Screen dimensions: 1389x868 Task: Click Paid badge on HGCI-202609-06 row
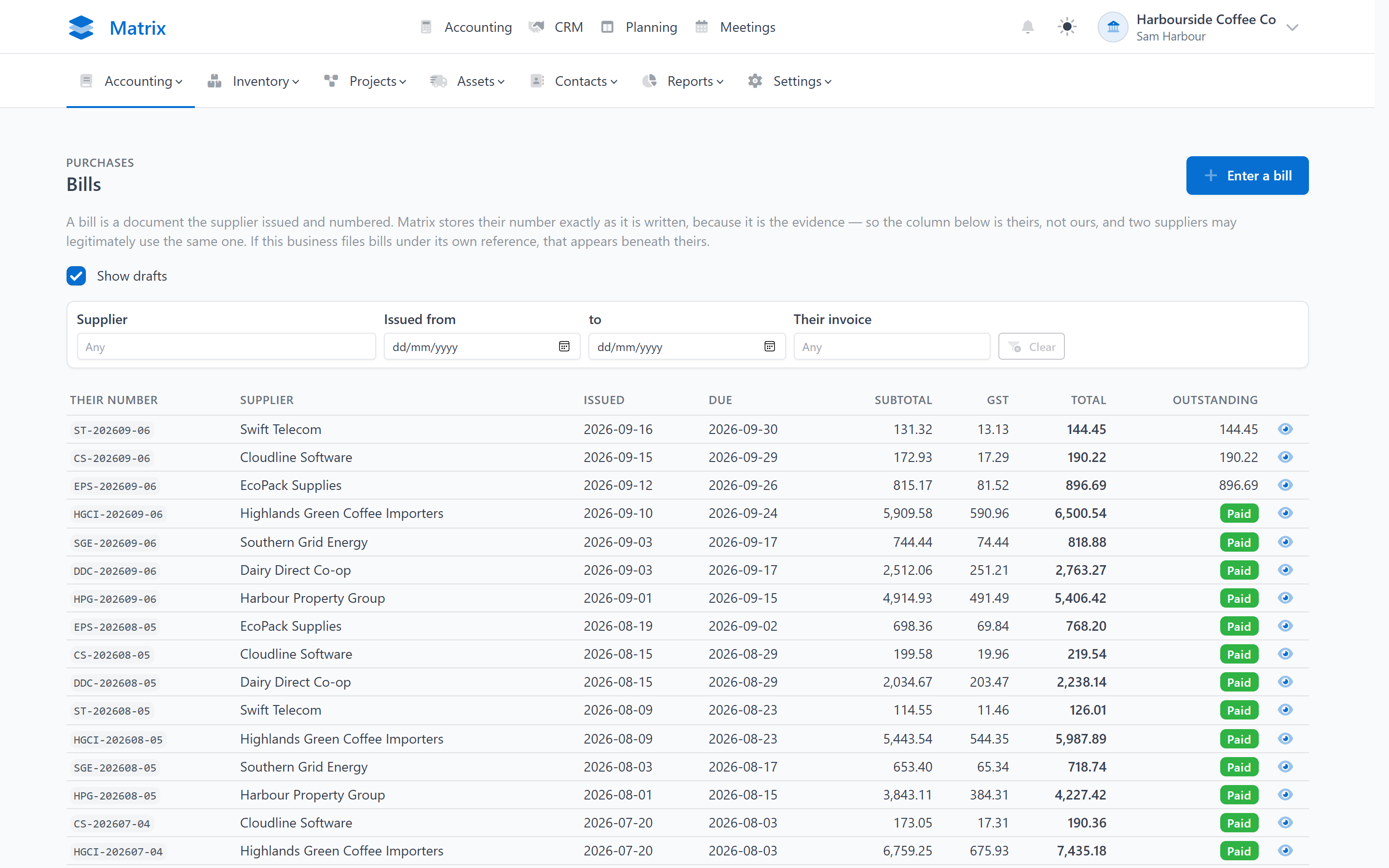(1239, 514)
